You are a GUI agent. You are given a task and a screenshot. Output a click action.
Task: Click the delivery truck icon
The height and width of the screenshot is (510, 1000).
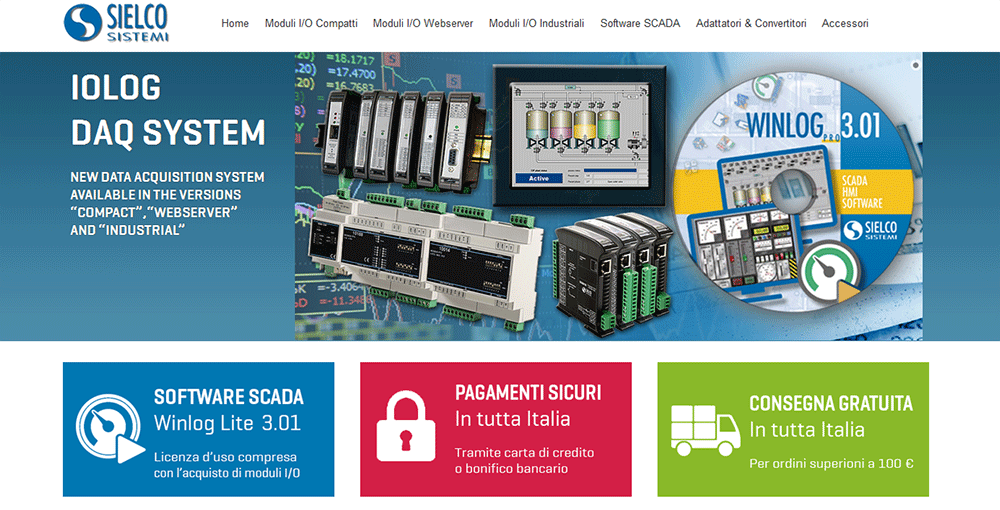(x=702, y=431)
